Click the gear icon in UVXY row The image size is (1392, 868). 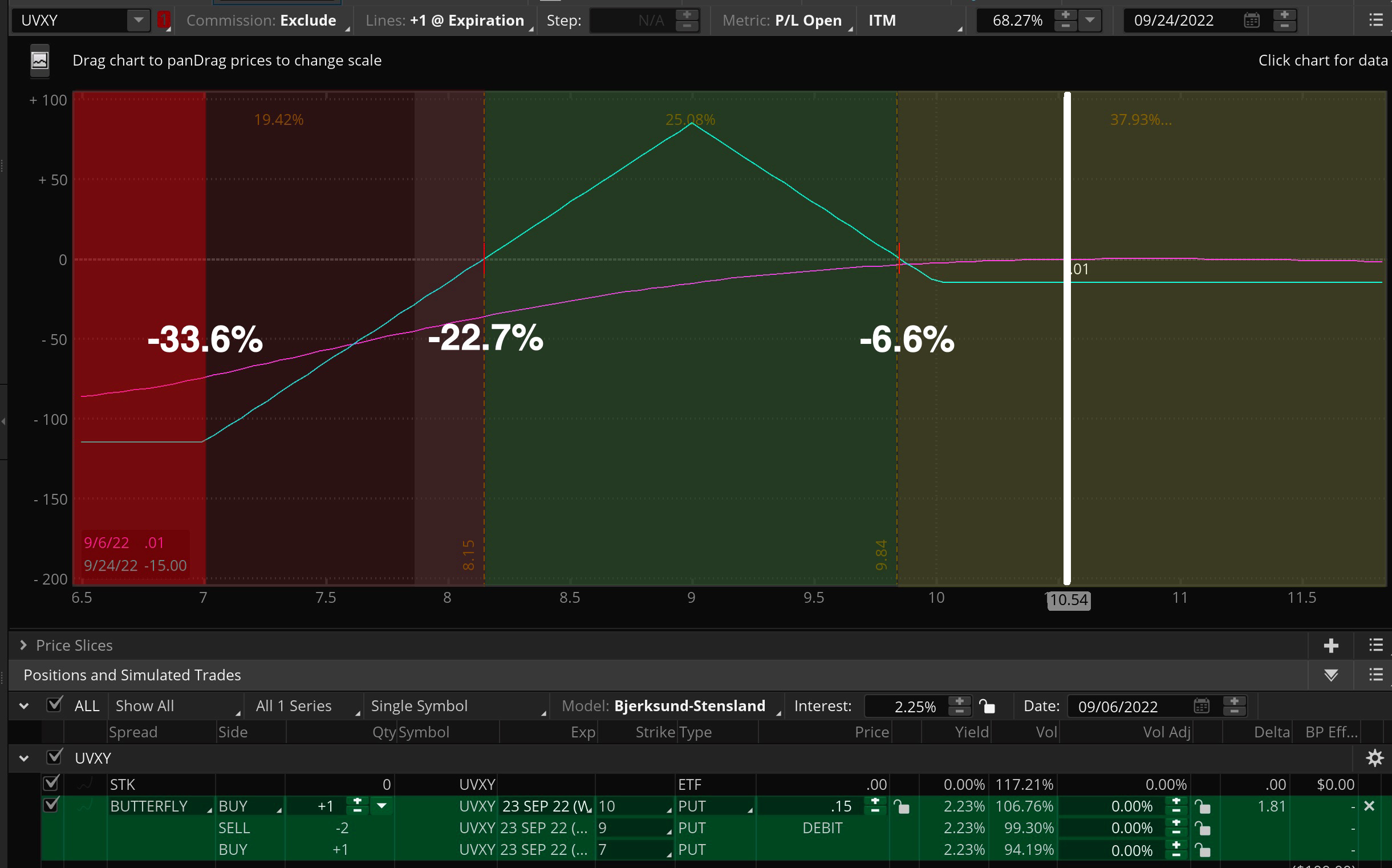click(1374, 759)
